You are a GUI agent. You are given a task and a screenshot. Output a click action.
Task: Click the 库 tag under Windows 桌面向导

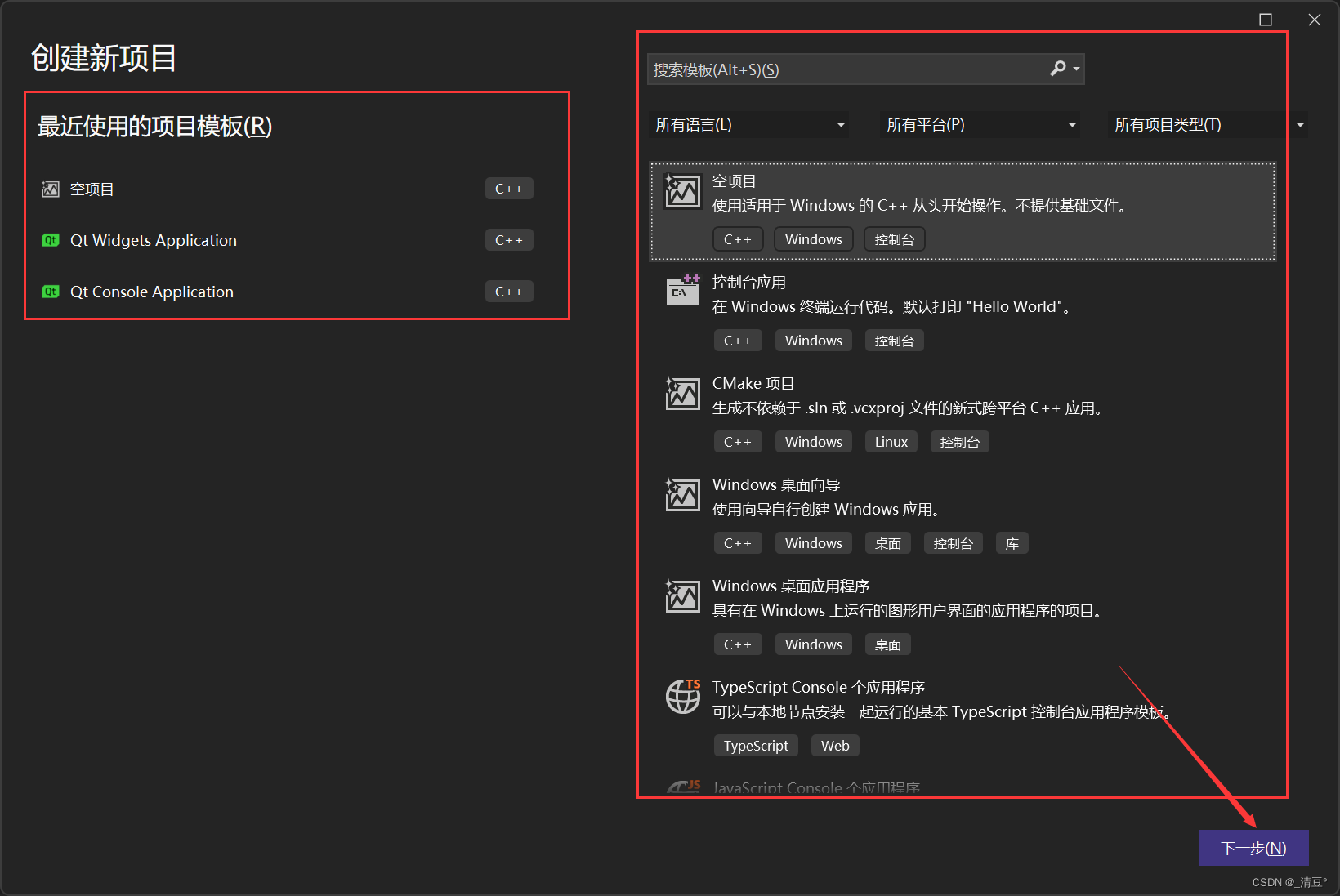click(1012, 543)
